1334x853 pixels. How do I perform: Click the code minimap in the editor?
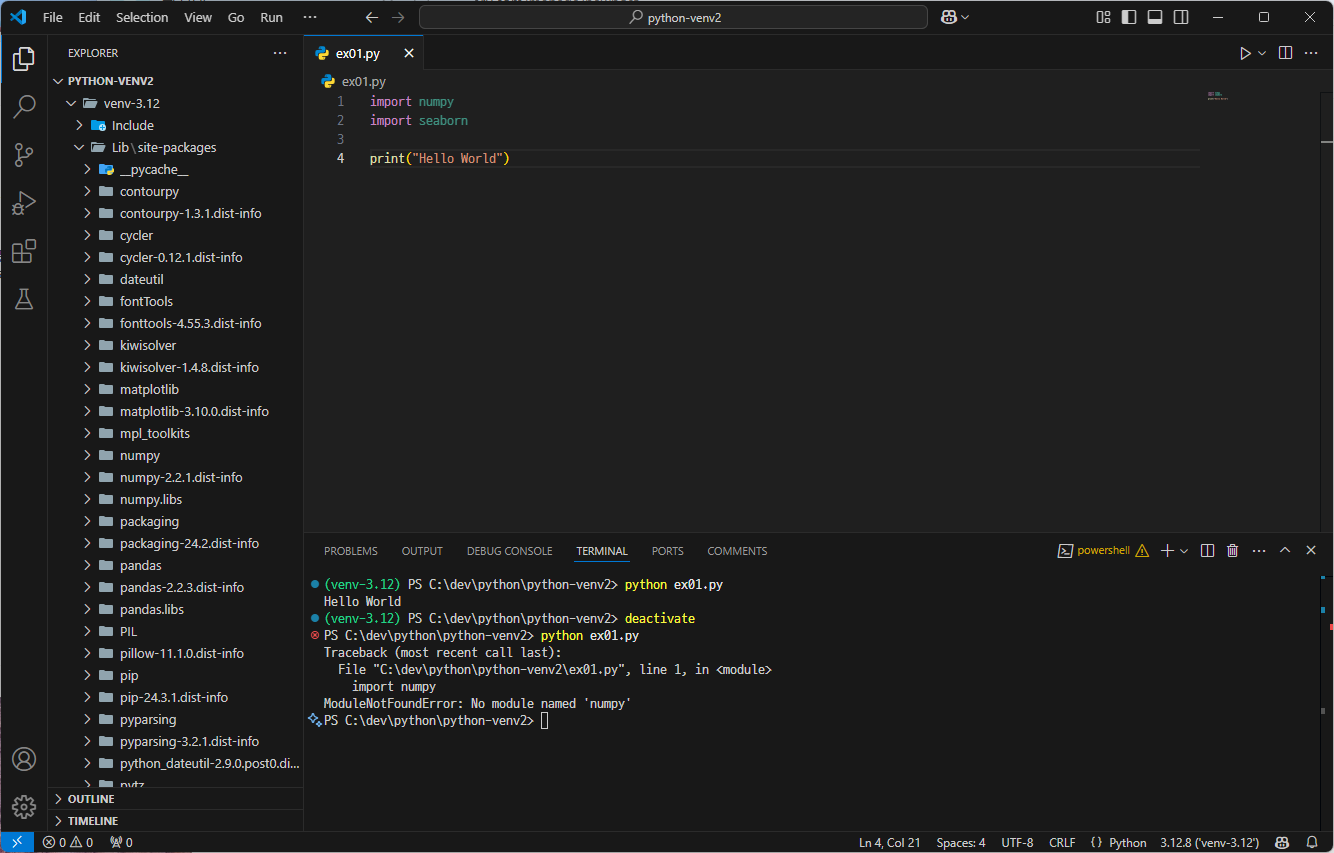(x=1218, y=96)
